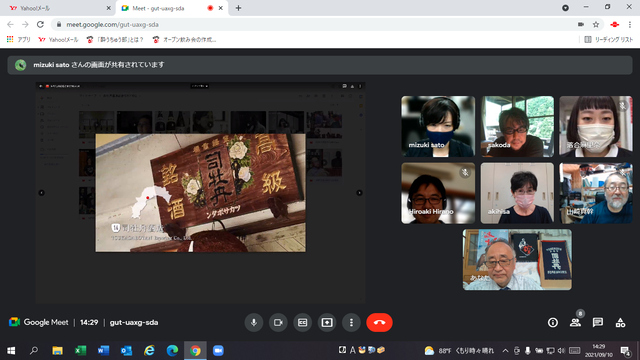Mute the microphone in Meet controls
640x360 pixels.
(x=253, y=322)
